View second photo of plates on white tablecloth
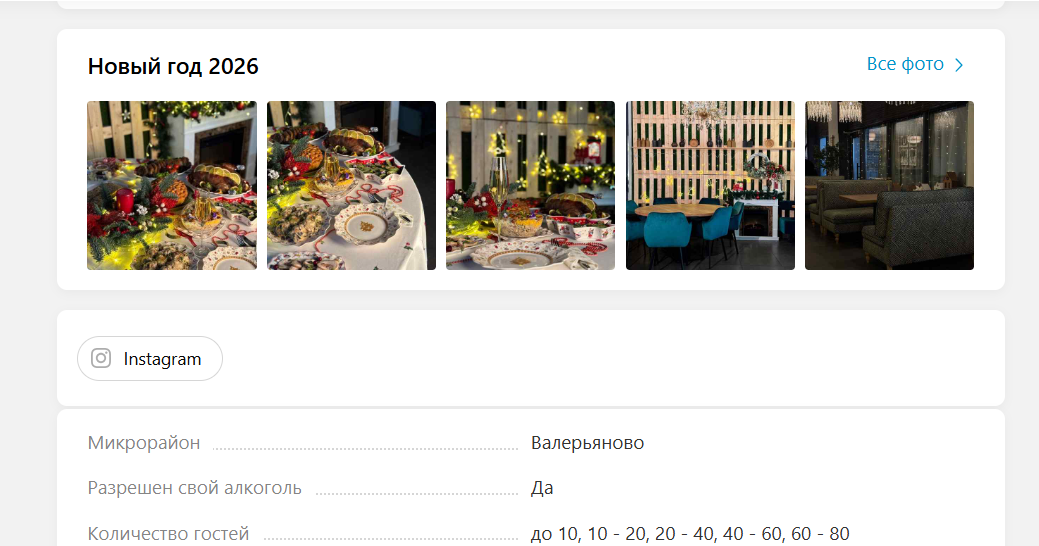 coord(351,186)
